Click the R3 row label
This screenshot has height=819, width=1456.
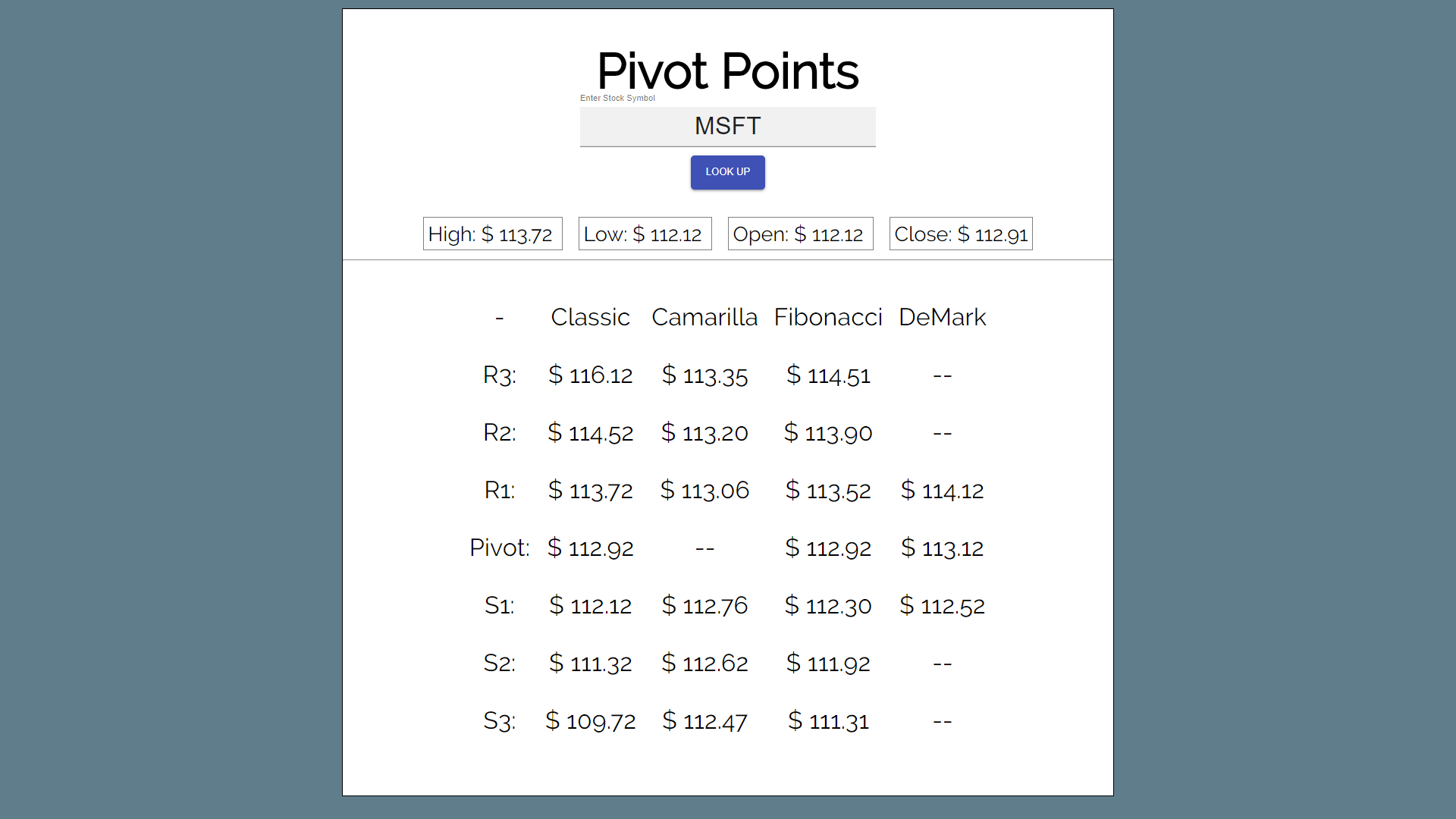tap(500, 375)
